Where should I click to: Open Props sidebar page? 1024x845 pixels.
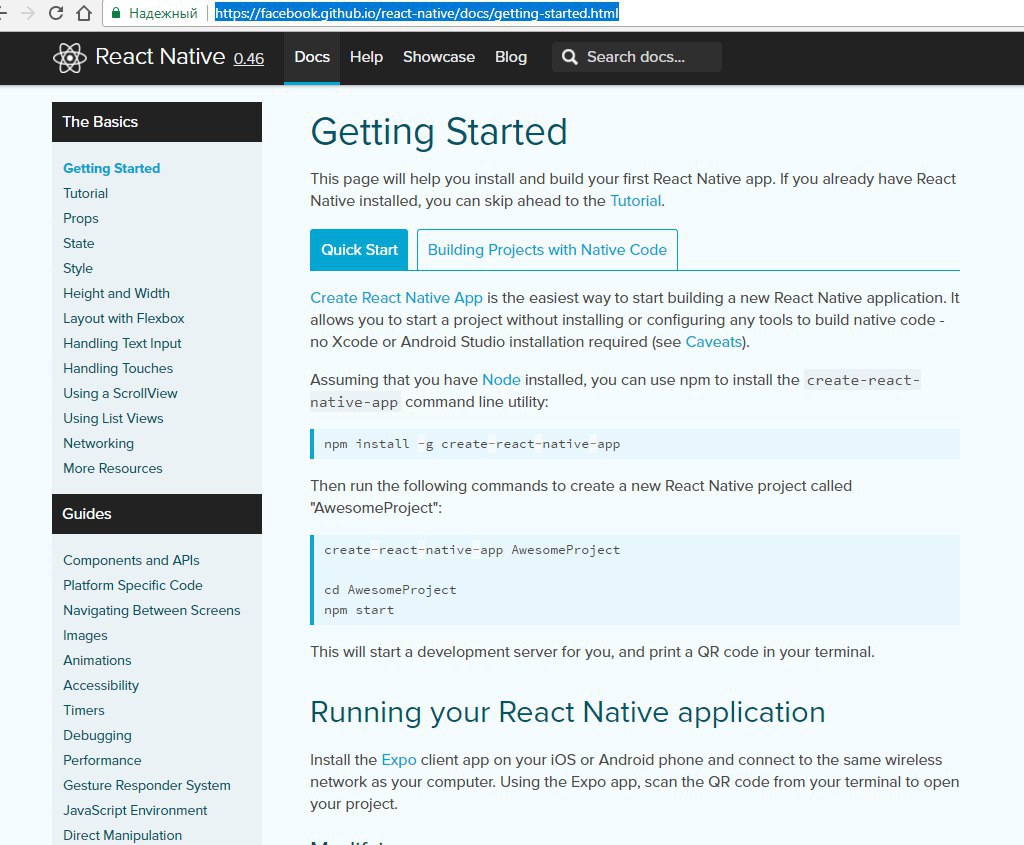(x=81, y=218)
